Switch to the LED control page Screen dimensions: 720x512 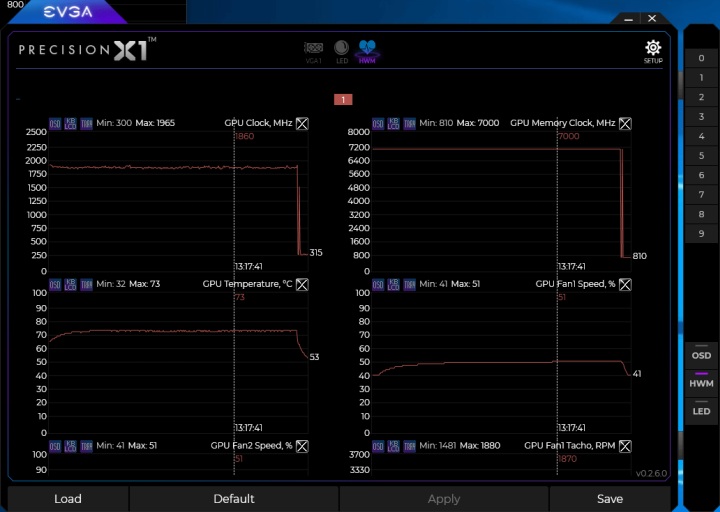(342, 52)
